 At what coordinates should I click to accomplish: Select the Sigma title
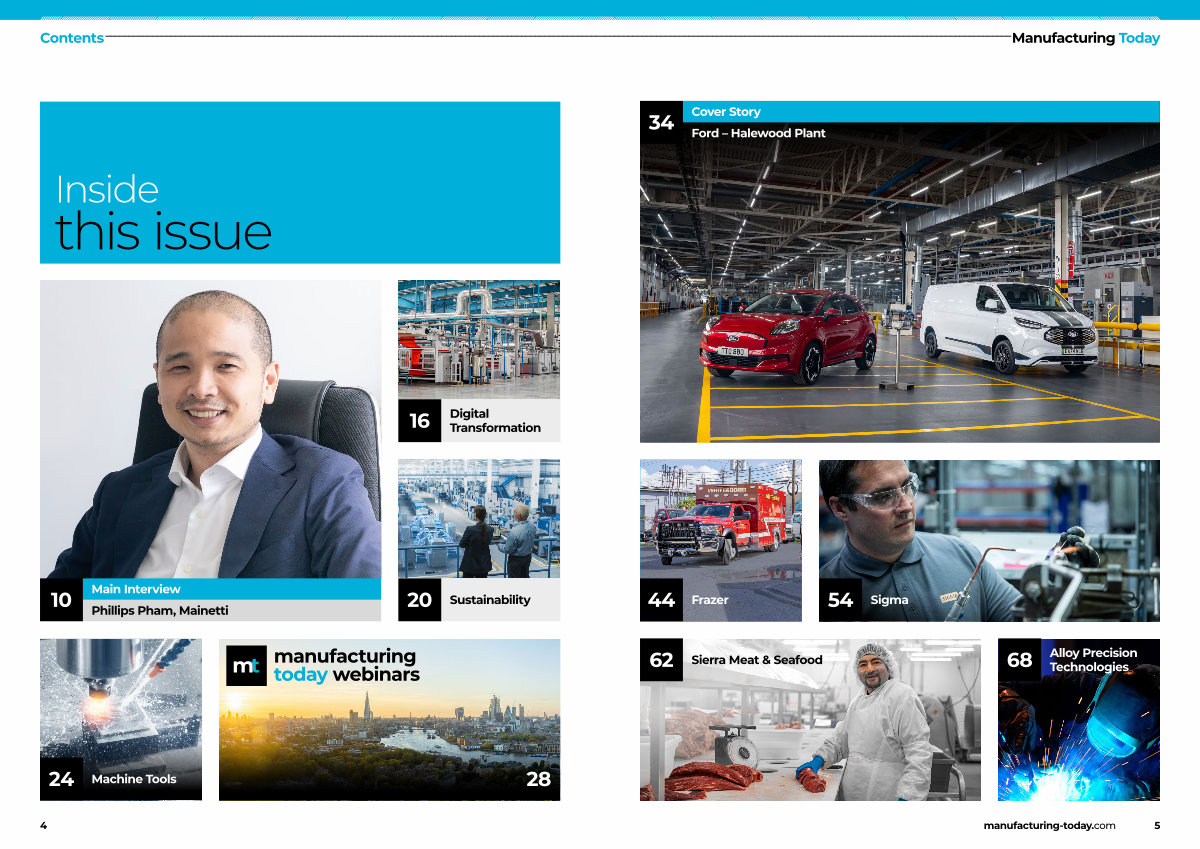coord(889,600)
